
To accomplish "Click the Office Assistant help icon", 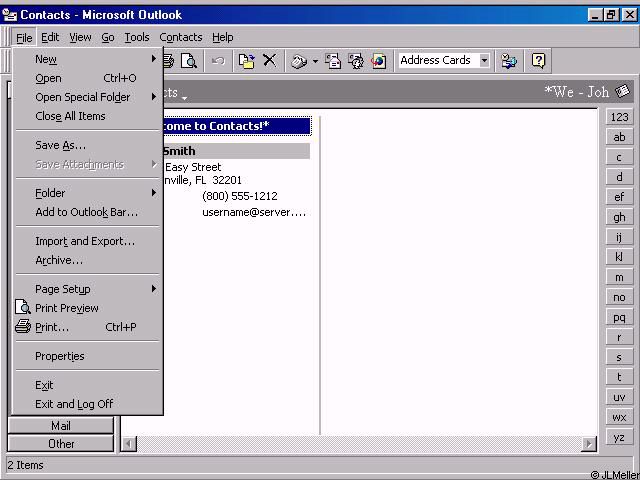I will click(x=538, y=61).
